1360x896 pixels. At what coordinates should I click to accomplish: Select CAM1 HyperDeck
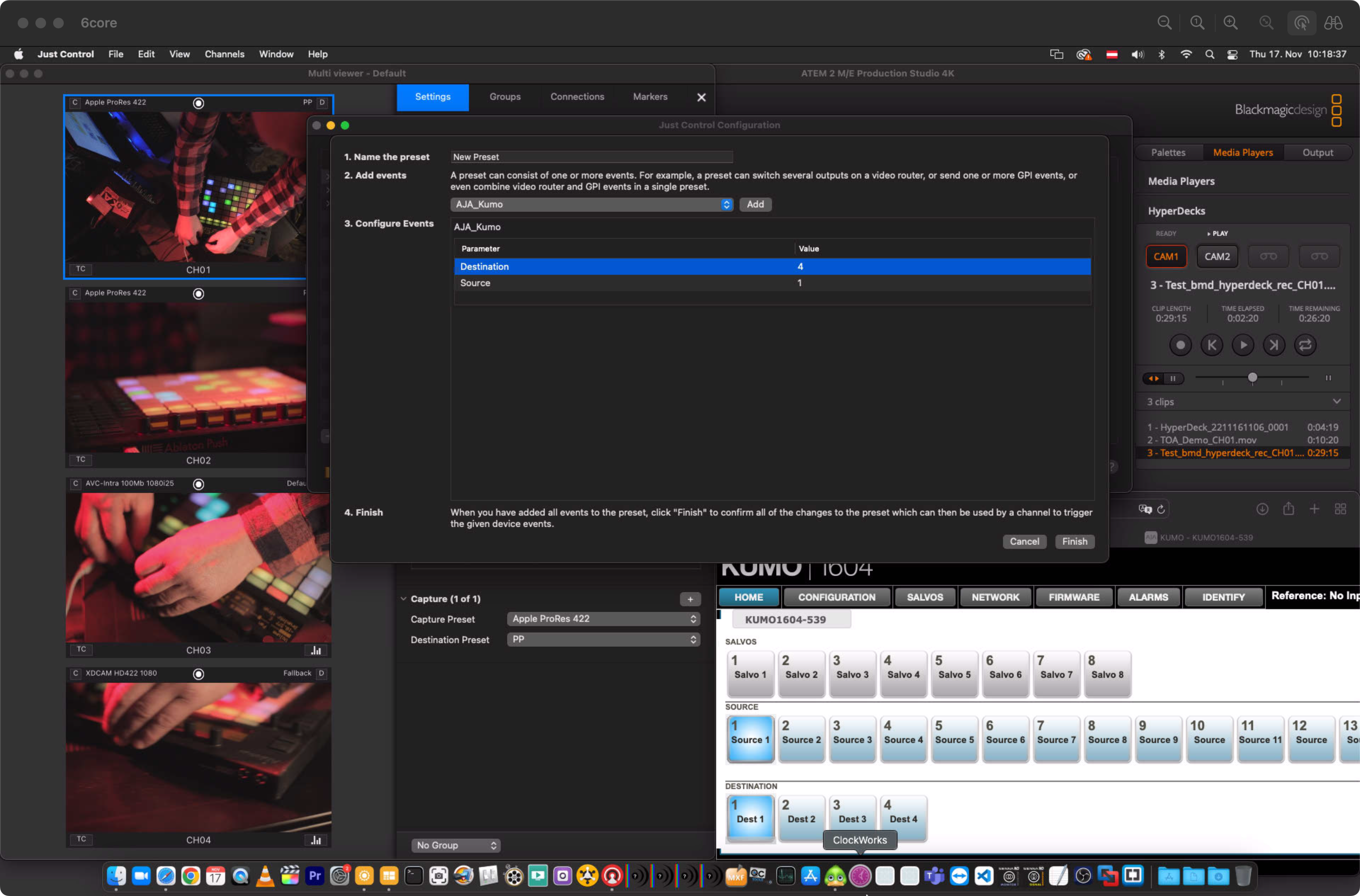(x=1166, y=257)
